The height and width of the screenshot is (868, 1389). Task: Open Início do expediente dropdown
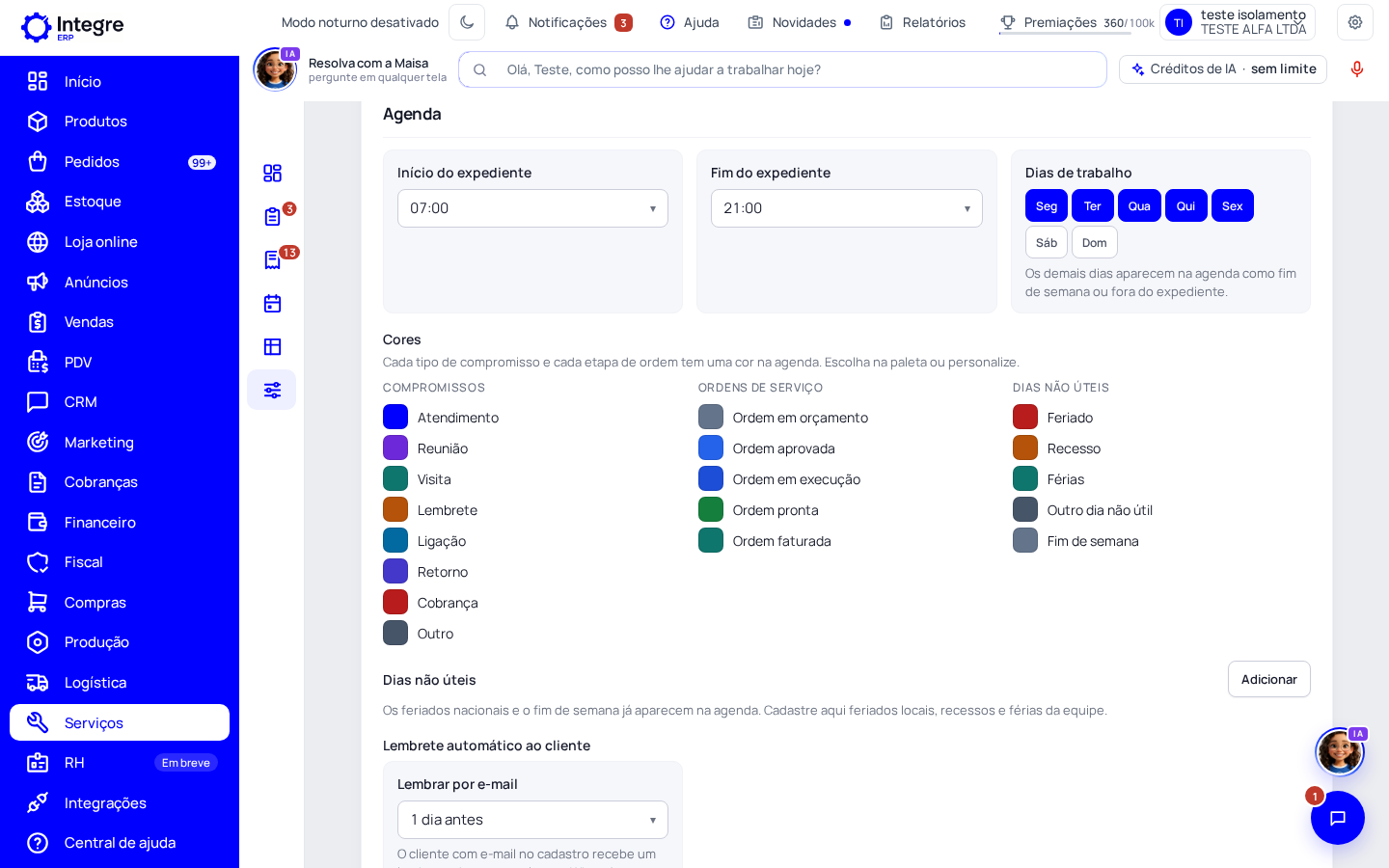click(532, 208)
